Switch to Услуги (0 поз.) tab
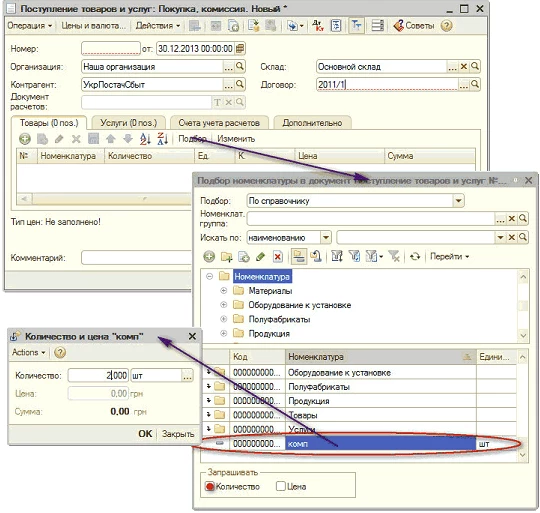The image size is (540, 513). [128, 123]
